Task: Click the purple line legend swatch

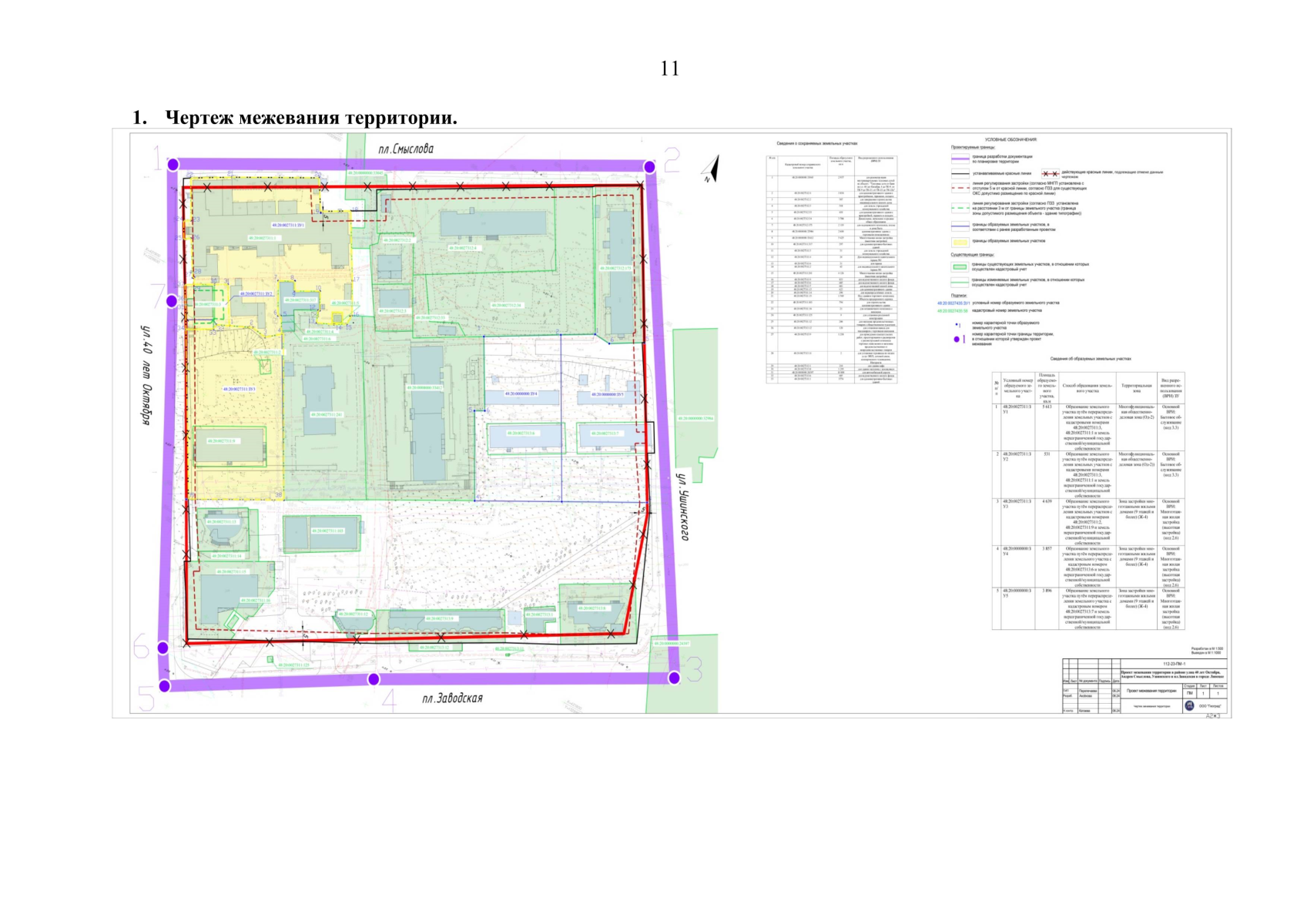Action: tap(959, 159)
